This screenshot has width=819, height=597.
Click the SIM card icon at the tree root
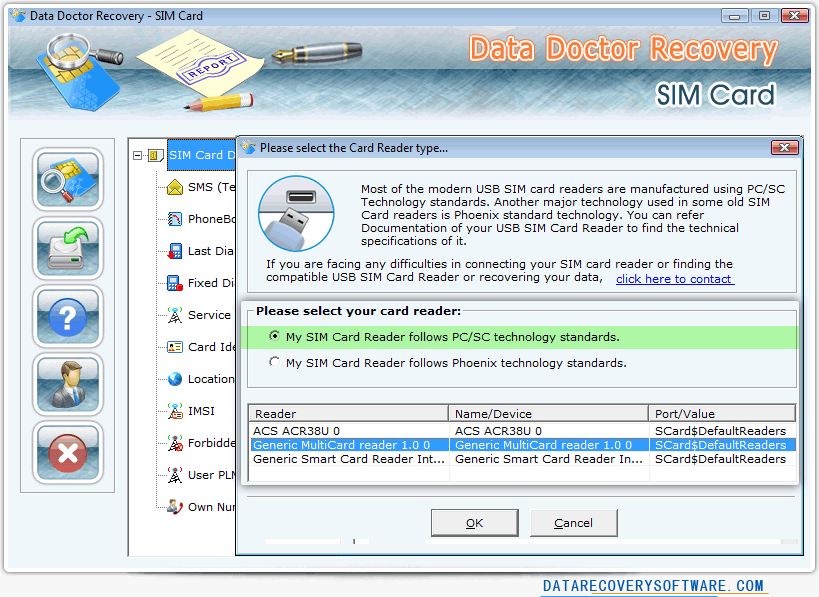pyautogui.click(x=155, y=155)
